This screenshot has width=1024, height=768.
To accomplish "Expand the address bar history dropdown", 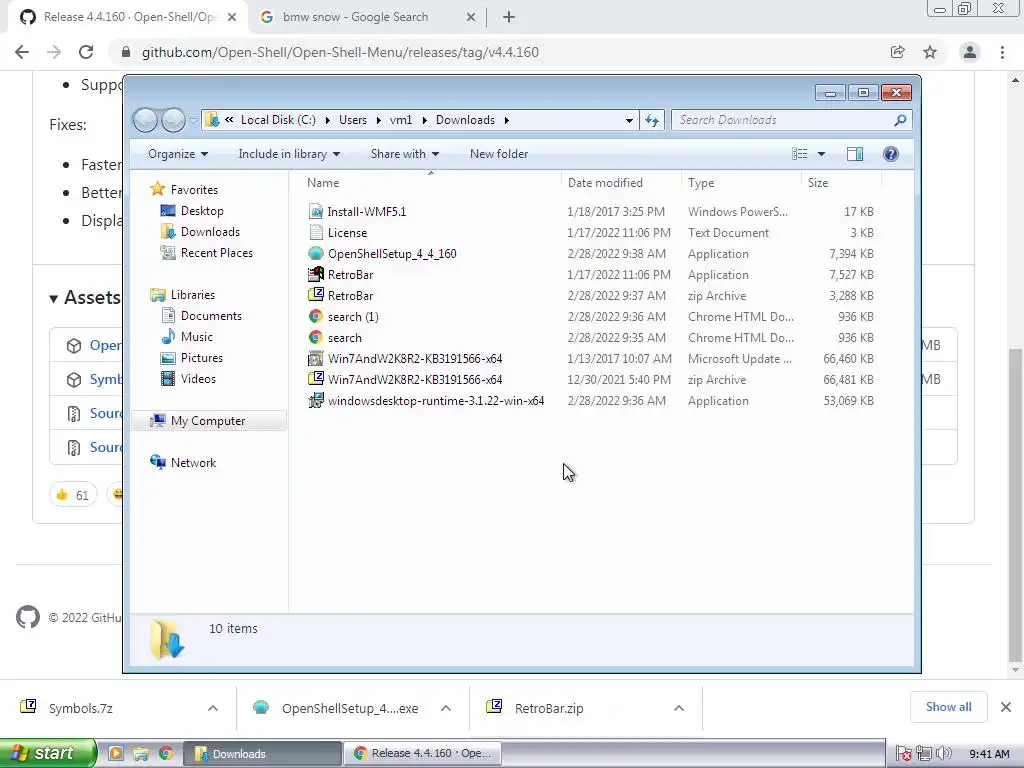I will click(629, 120).
